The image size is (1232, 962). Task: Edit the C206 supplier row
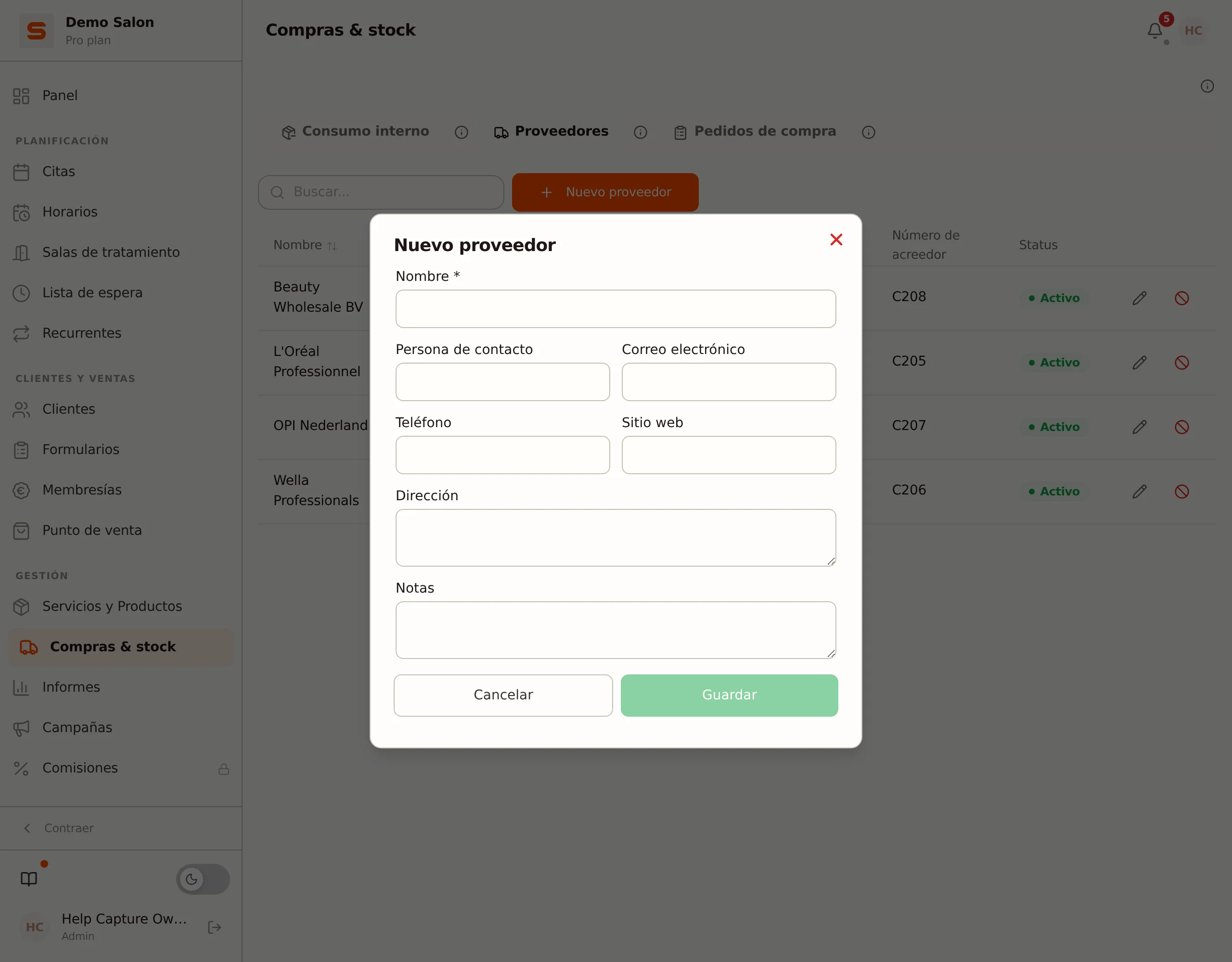click(1140, 492)
